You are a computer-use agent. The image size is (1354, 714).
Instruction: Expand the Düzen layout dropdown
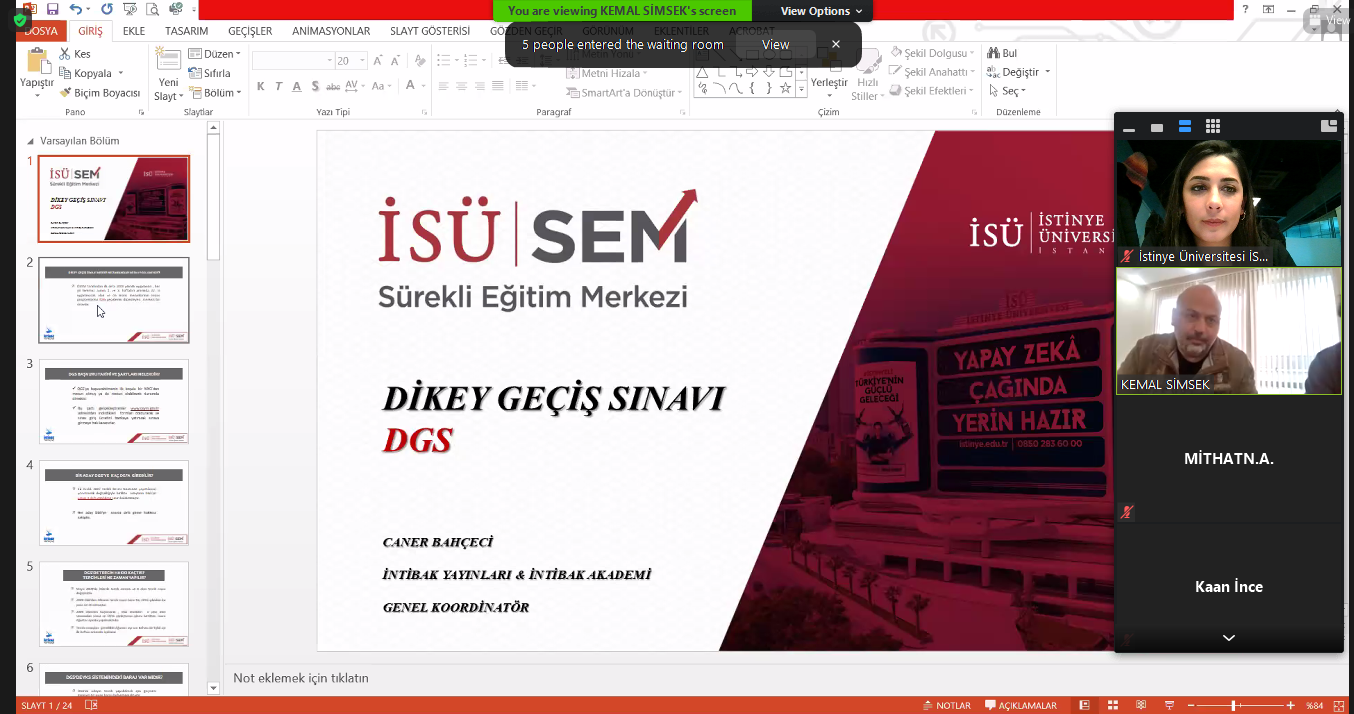214,54
